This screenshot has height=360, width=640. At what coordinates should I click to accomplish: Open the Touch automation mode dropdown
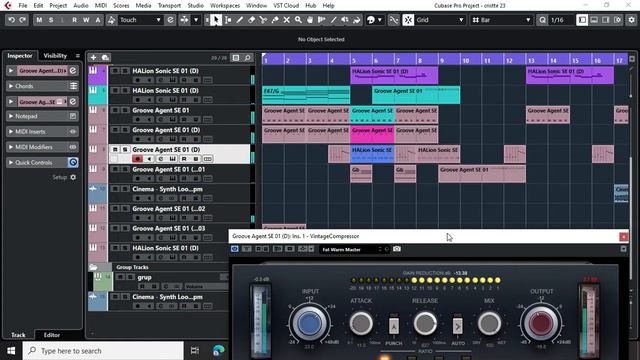(x=140, y=20)
